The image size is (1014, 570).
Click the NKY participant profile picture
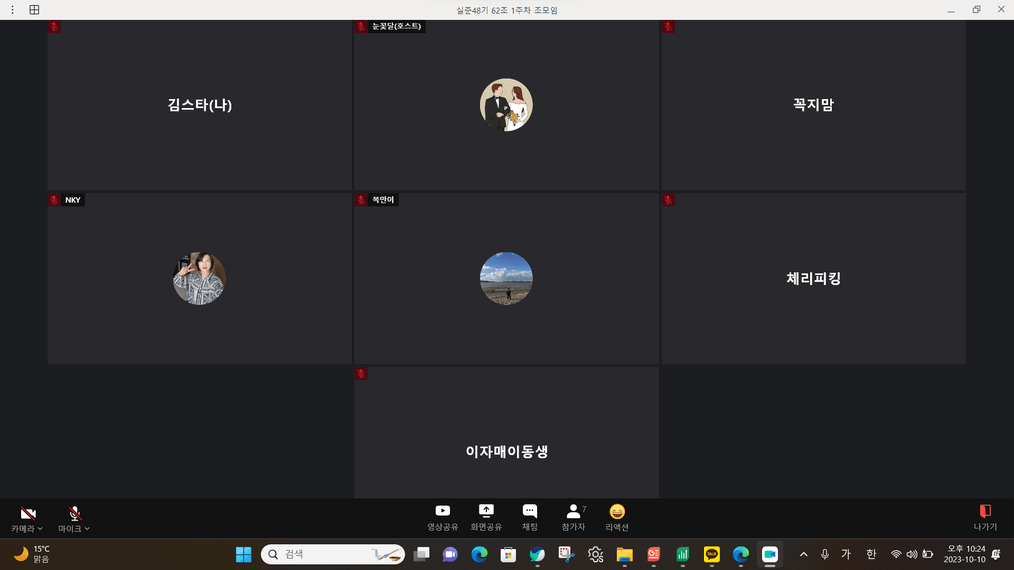(199, 278)
